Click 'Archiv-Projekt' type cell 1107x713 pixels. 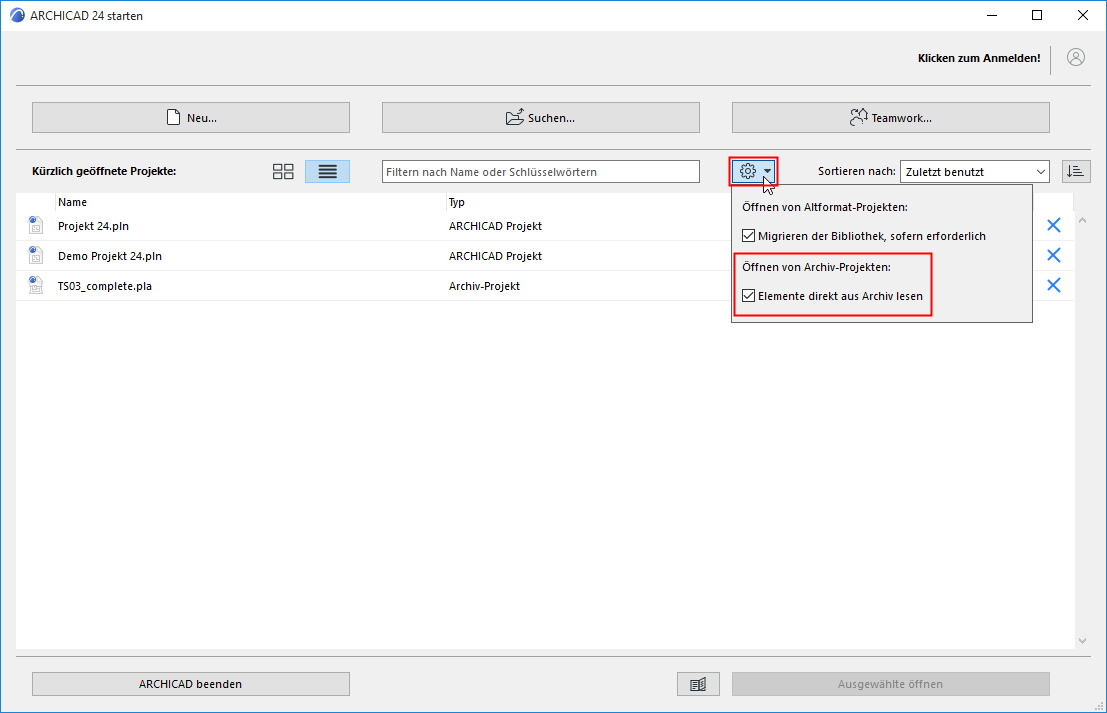pos(484,286)
